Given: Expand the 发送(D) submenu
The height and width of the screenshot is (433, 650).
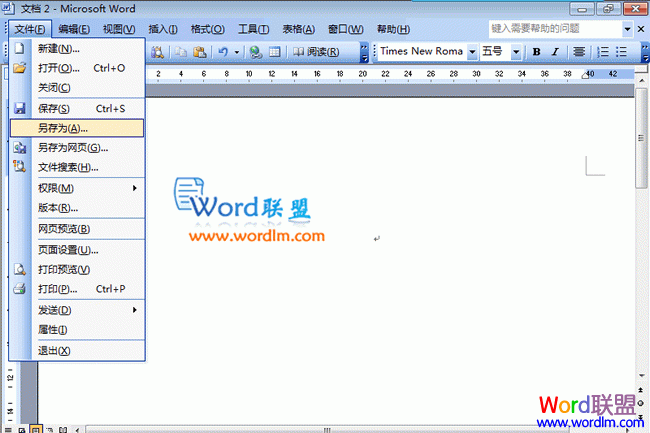Looking at the screenshot, I should [134, 310].
